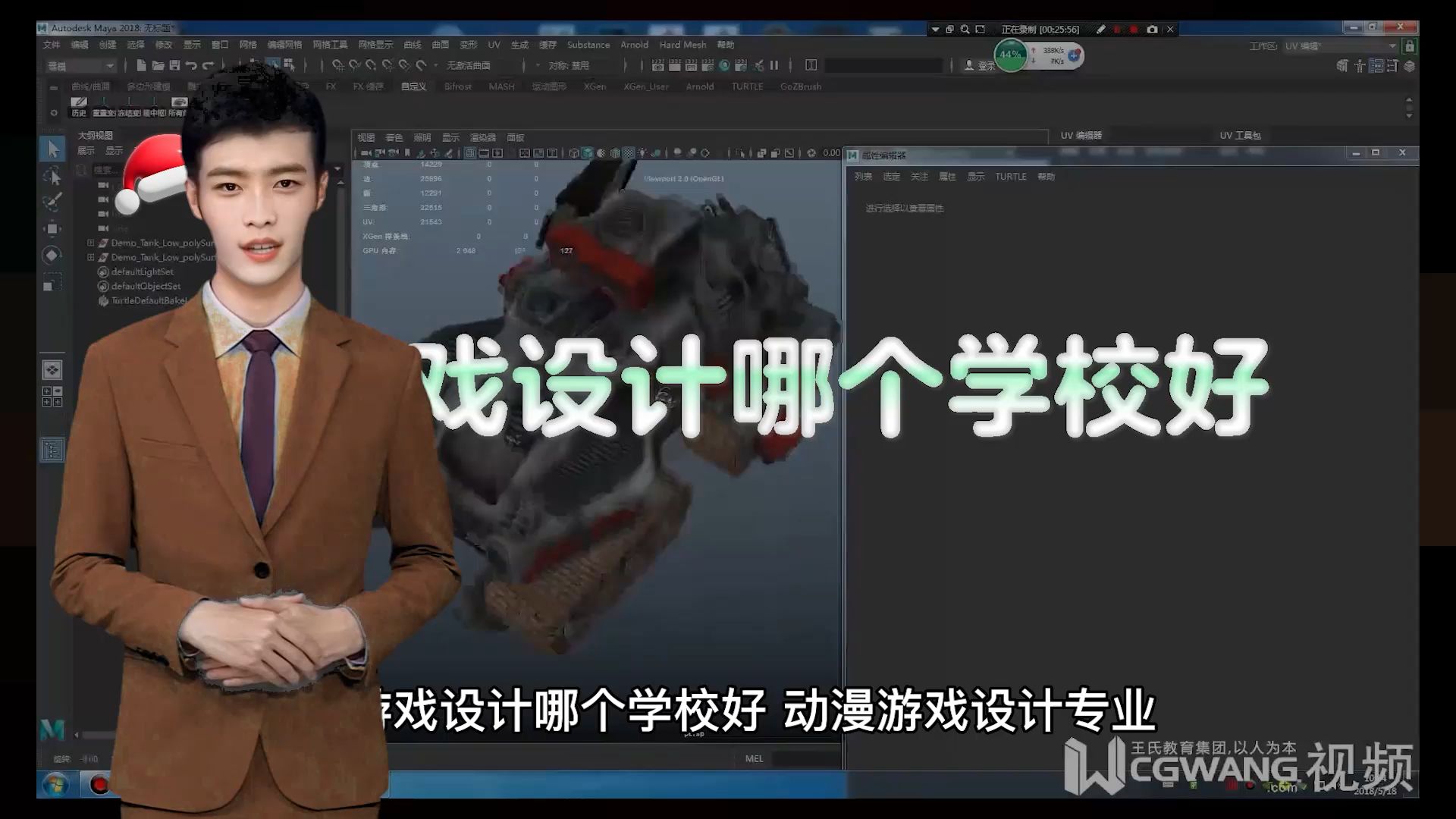Open the menu set dropdown on the status line
This screenshot has height=819, width=1456.
[x=80, y=66]
